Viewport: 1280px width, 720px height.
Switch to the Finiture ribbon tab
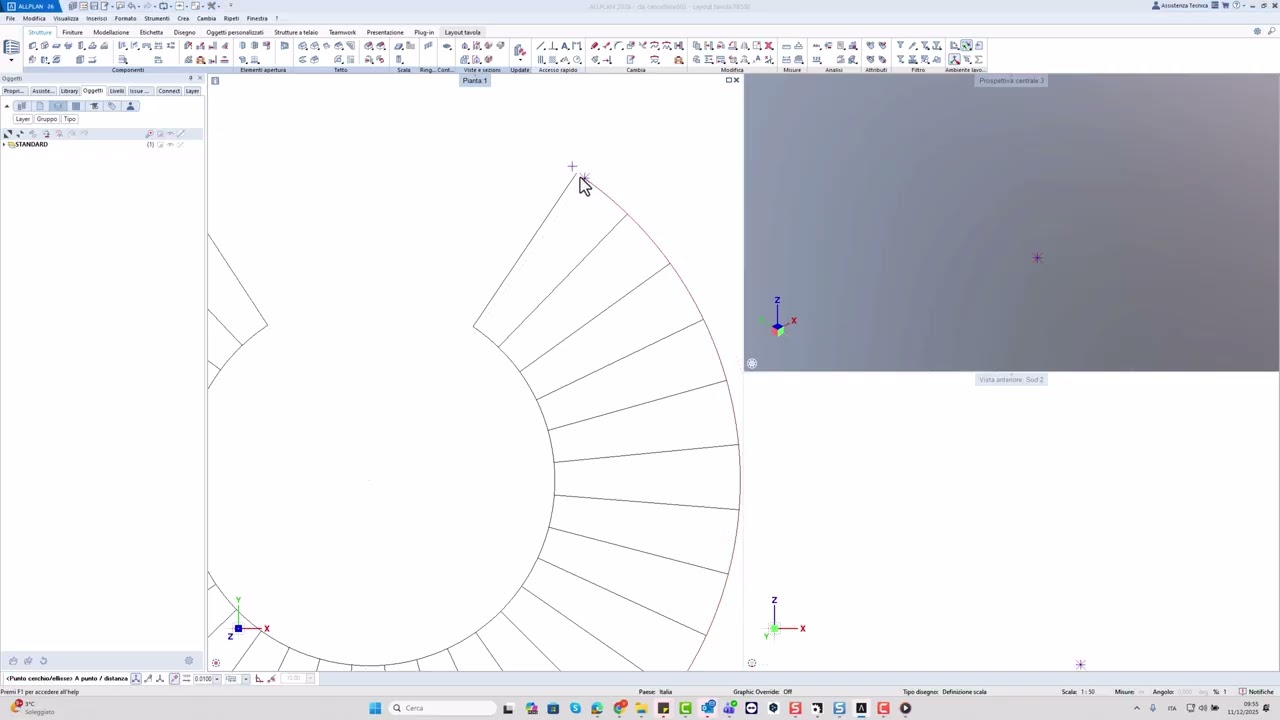[72, 32]
